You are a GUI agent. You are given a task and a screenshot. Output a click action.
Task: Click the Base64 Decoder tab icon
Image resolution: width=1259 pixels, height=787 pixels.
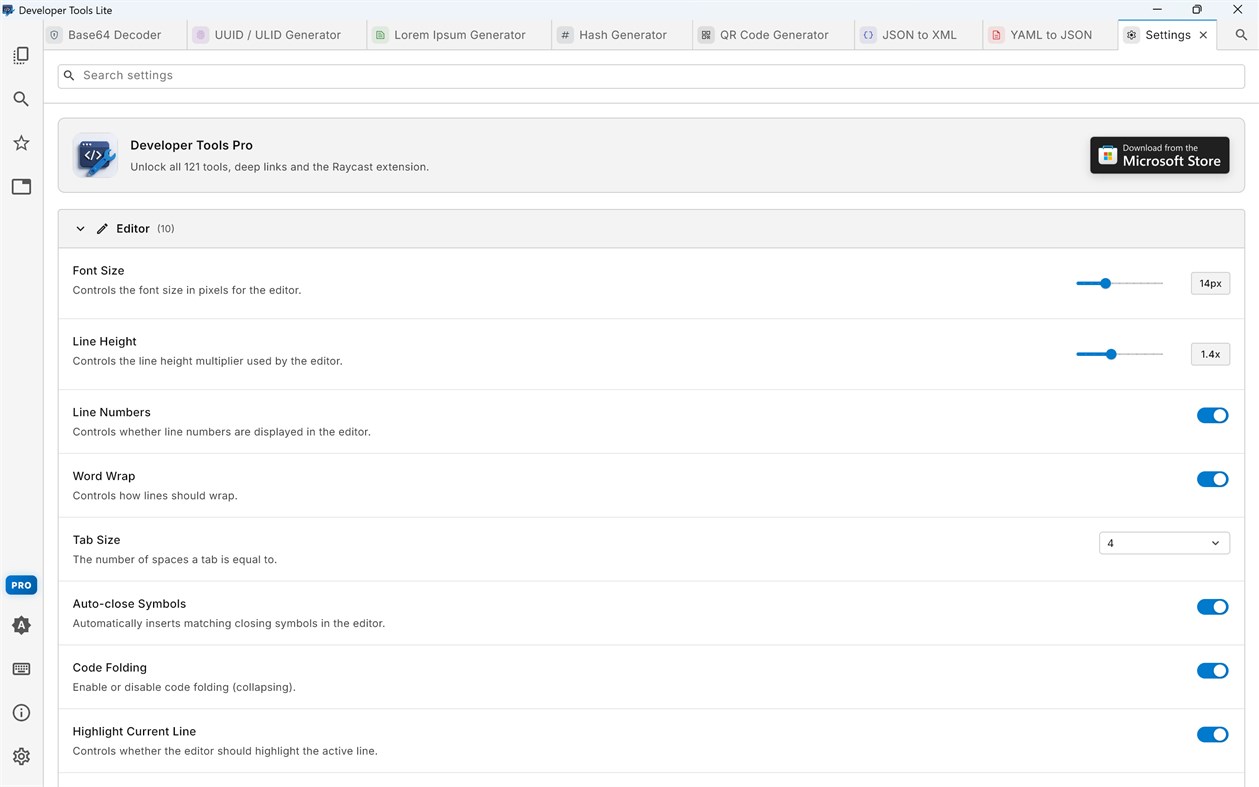[x=55, y=35]
